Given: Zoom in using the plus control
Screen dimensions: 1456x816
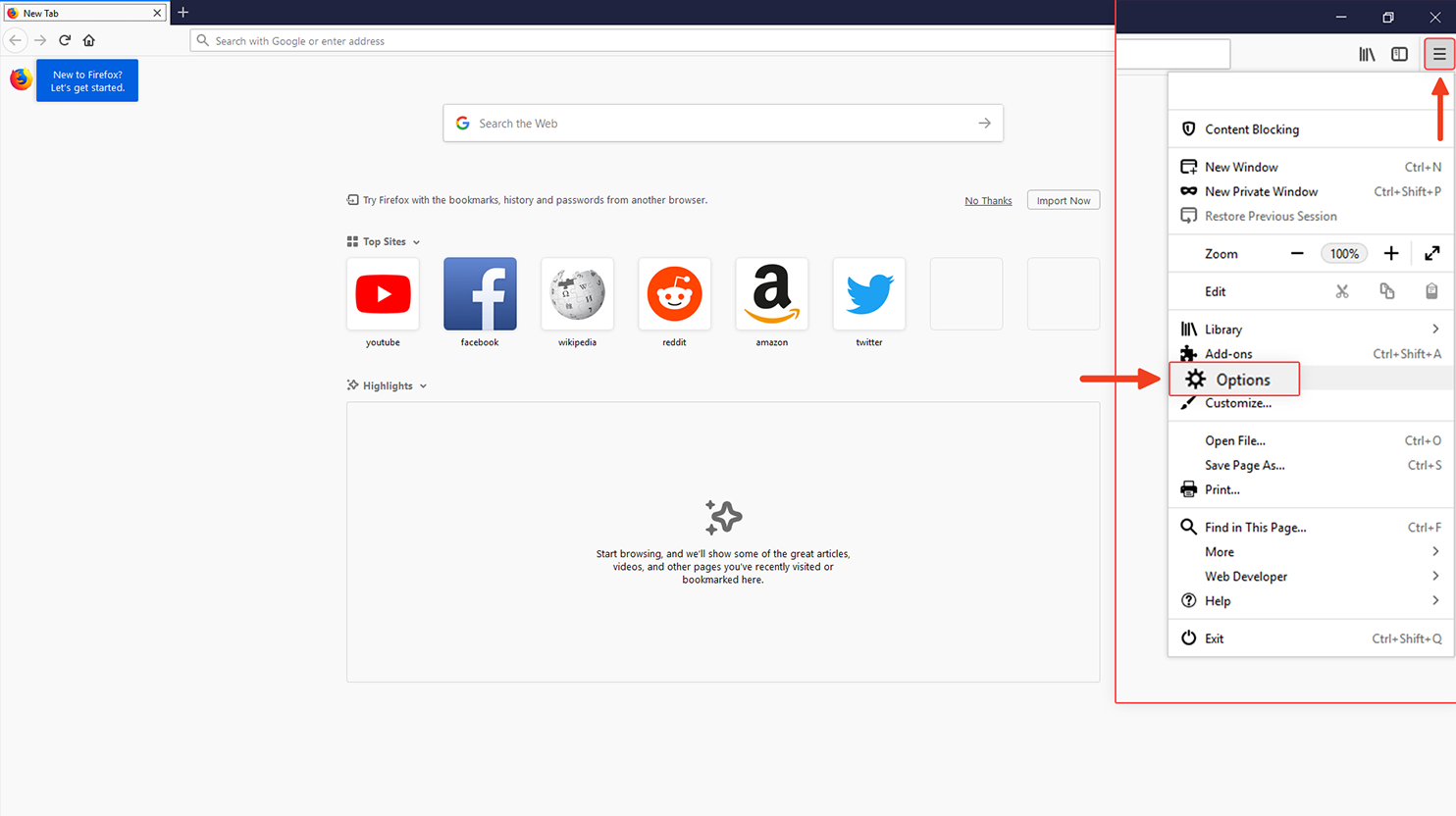Looking at the screenshot, I should pyautogui.click(x=1390, y=253).
